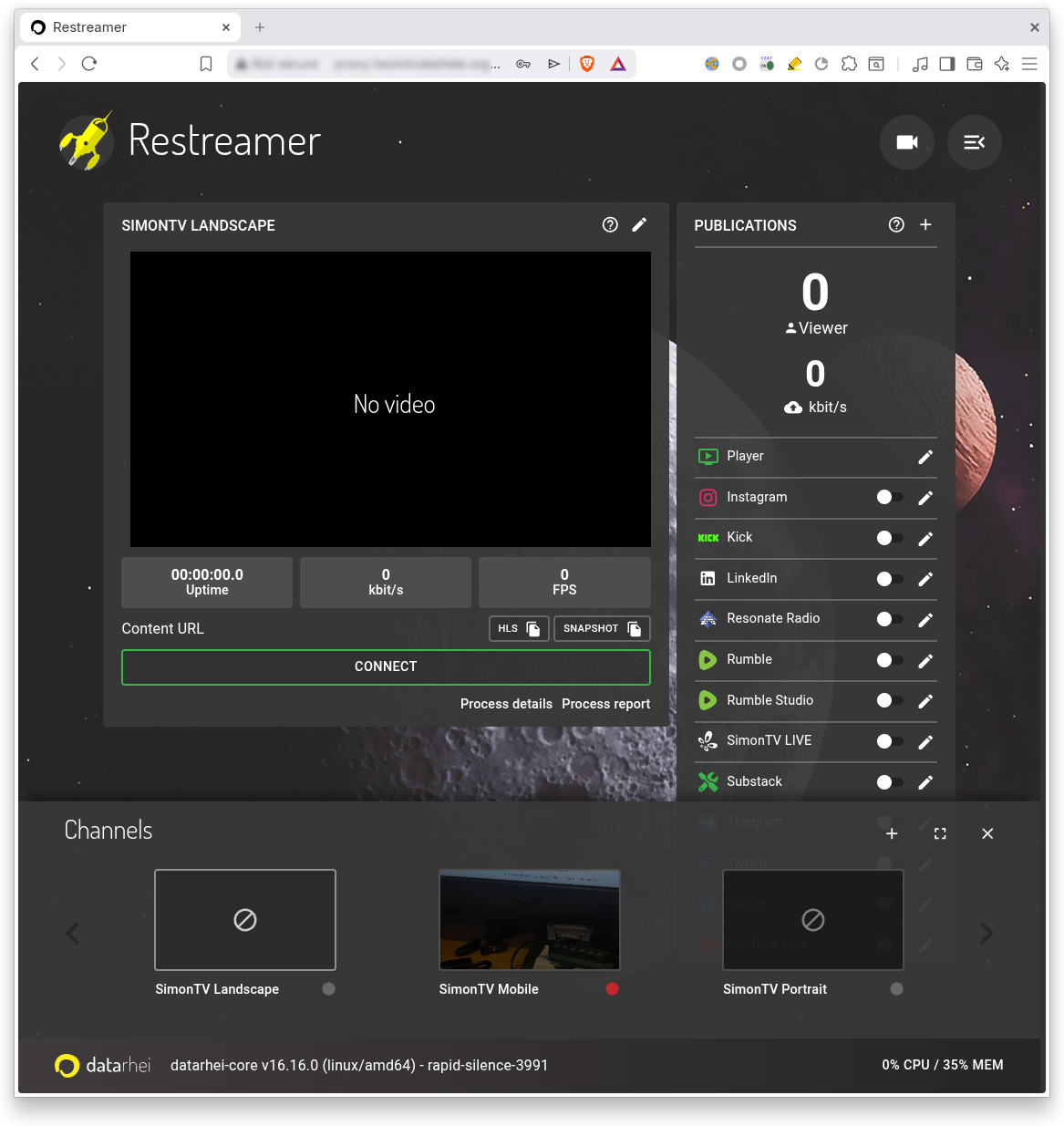Click the Resonate Radio label
Viewport: 1064px width, 1126px height.
click(x=773, y=618)
